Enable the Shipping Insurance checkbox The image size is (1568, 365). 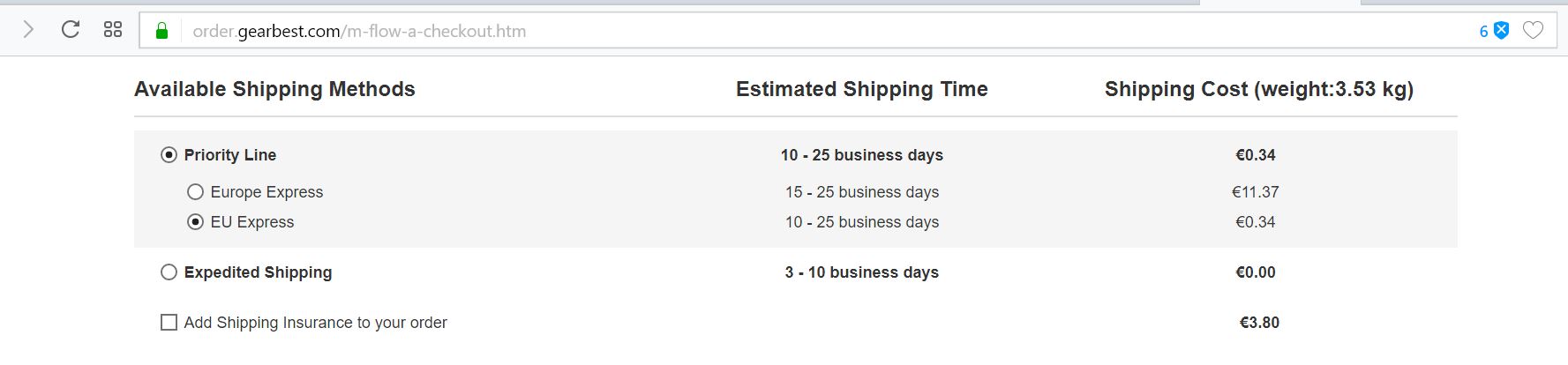click(x=169, y=323)
